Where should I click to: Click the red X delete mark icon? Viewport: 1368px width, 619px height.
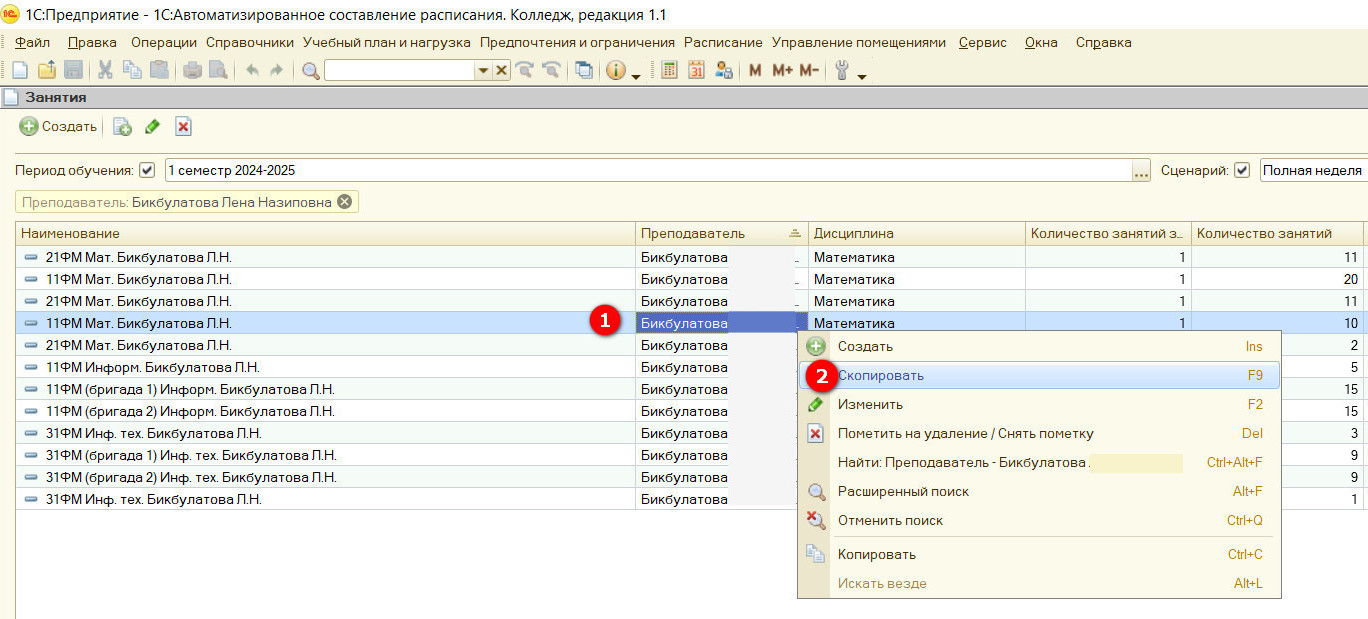click(183, 127)
